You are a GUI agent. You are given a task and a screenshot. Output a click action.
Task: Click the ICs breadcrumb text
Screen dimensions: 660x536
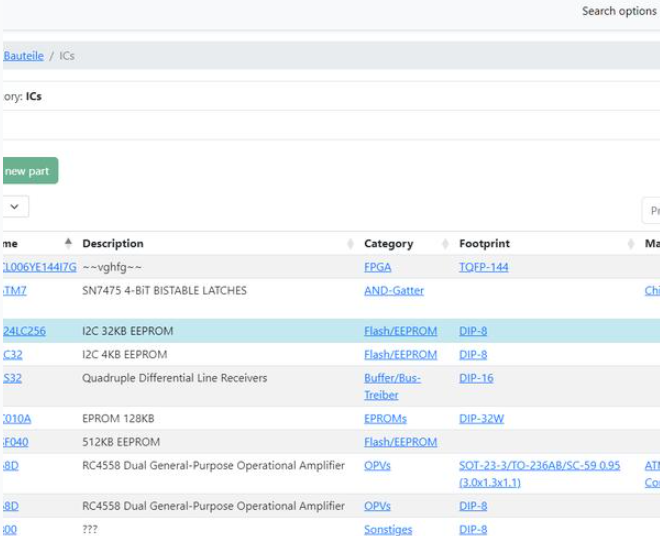click(x=67, y=56)
